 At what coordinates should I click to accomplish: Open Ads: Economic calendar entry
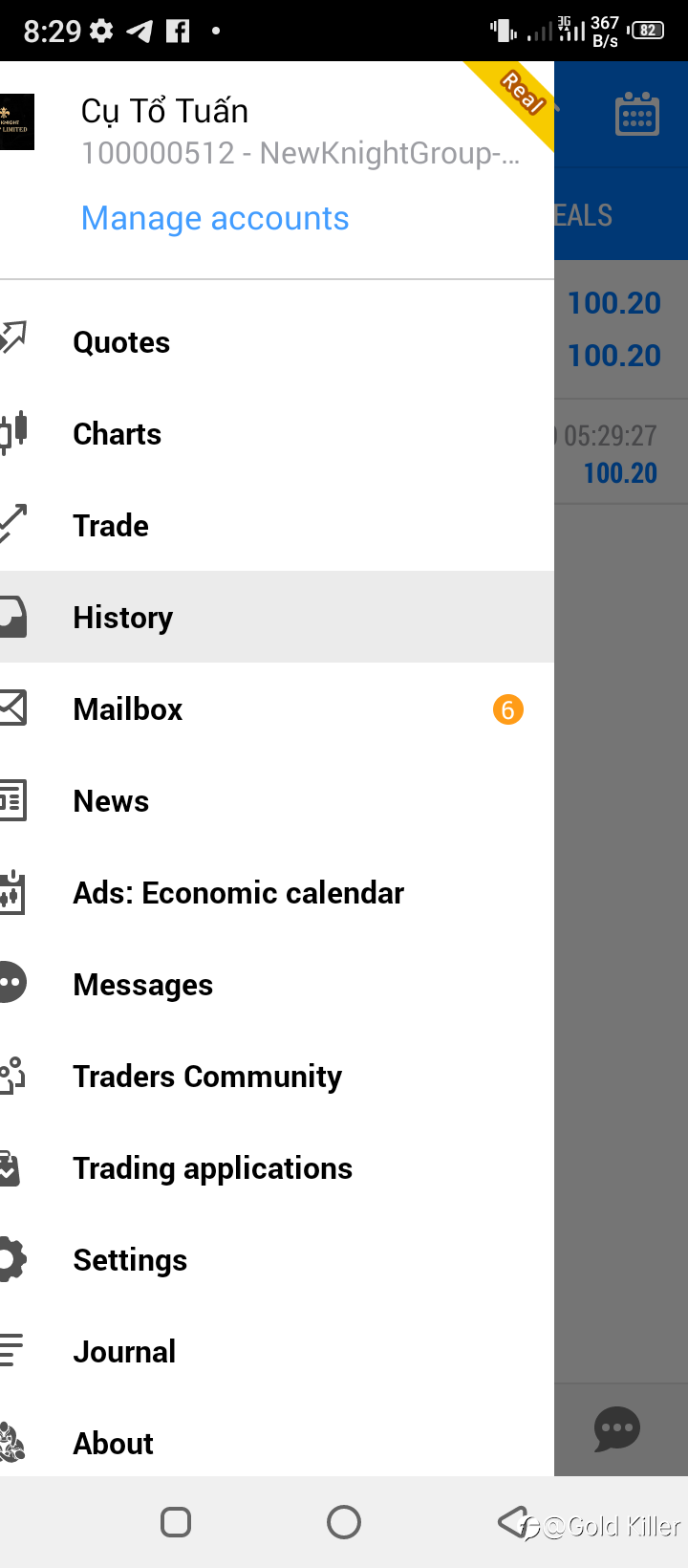click(239, 893)
